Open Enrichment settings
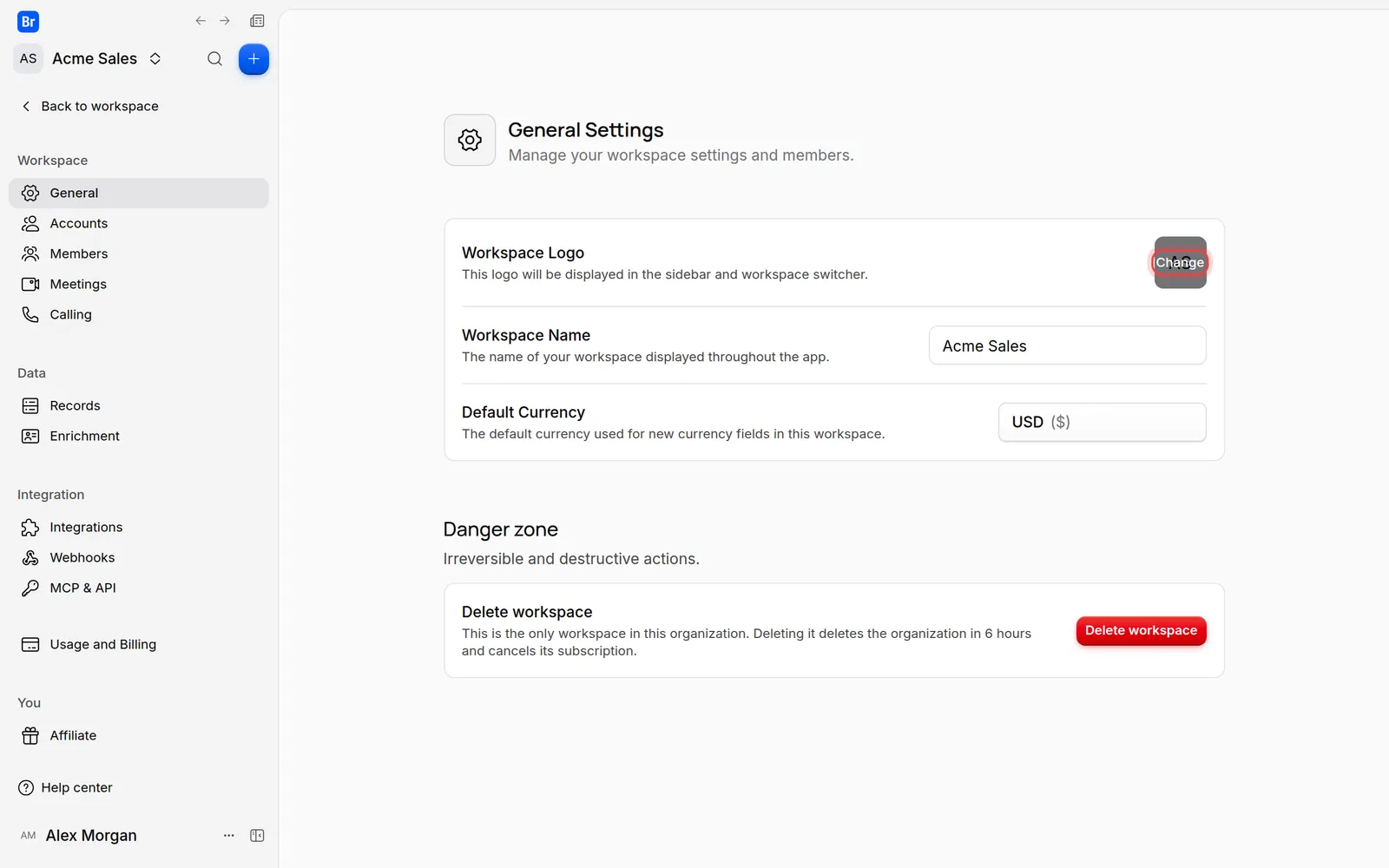This screenshot has width=1389, height=868. [139, 436]
